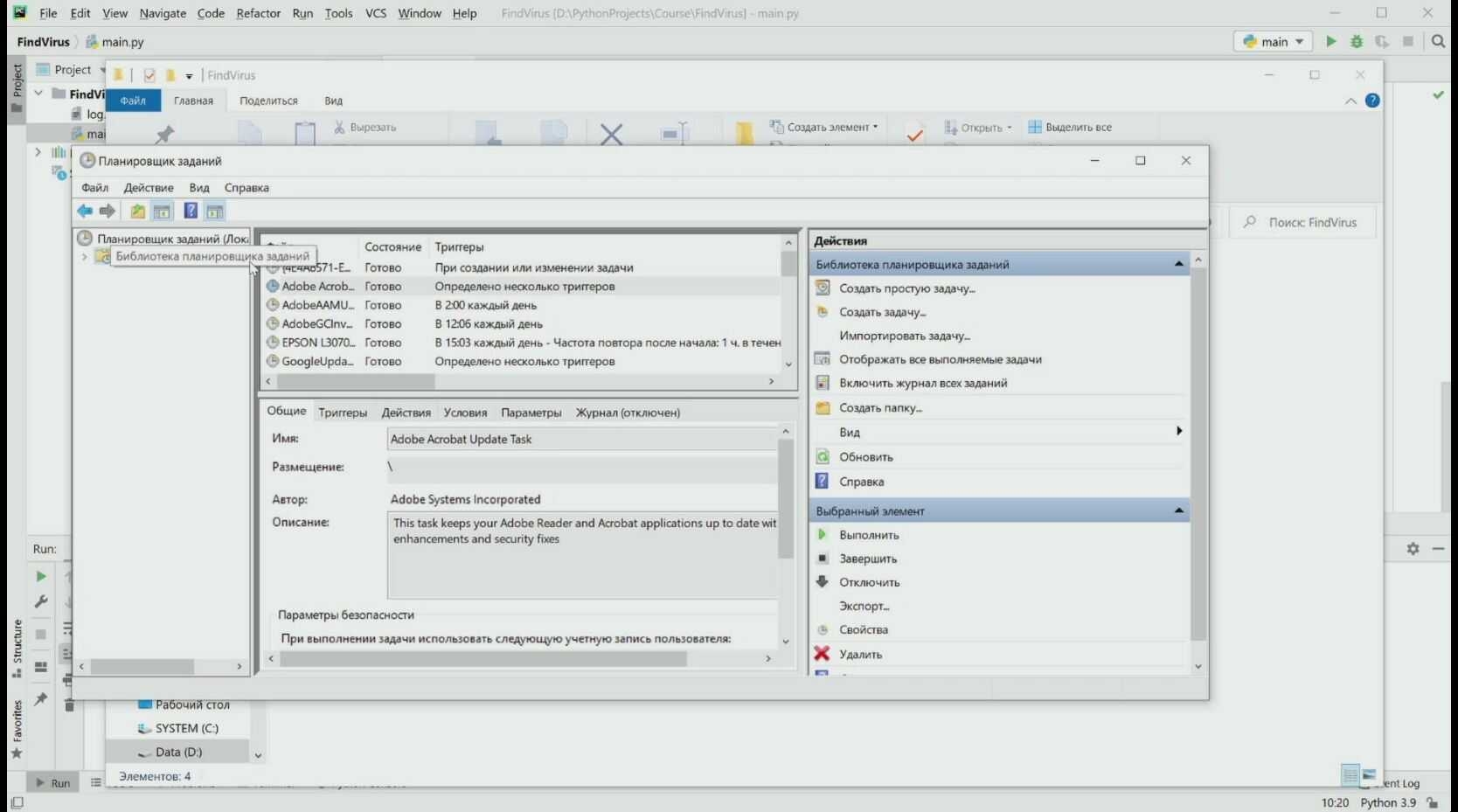Screen dimensions: 1458x812
Task: Click the blue help icon in Task Scheduler toolbar
Action: (191, 211)
